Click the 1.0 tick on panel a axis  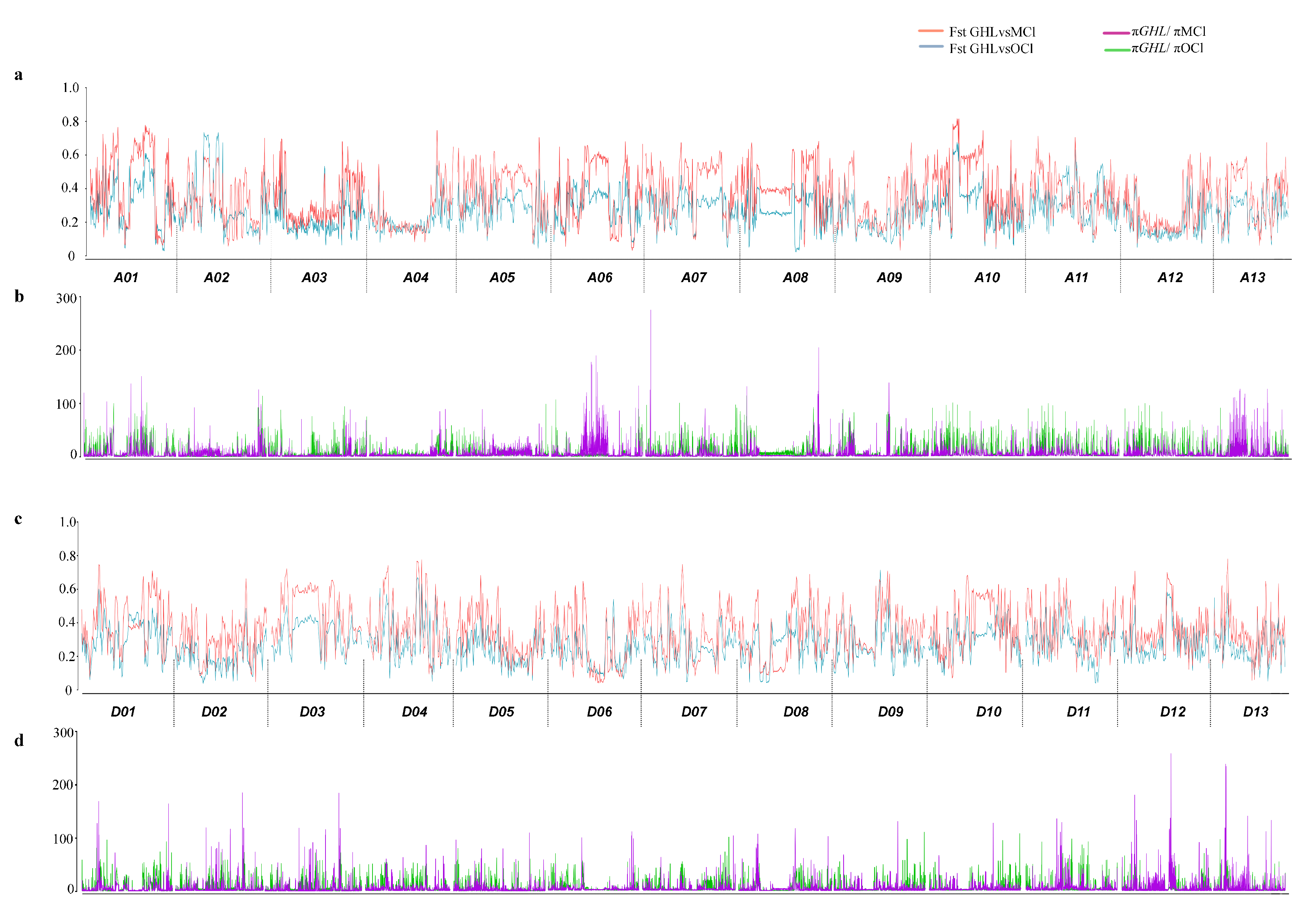[x=70, y=88]
